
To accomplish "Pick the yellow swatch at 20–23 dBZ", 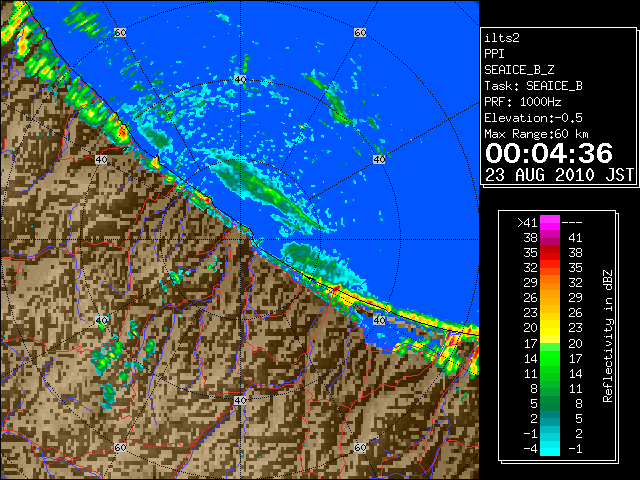I will coord(550,328).
